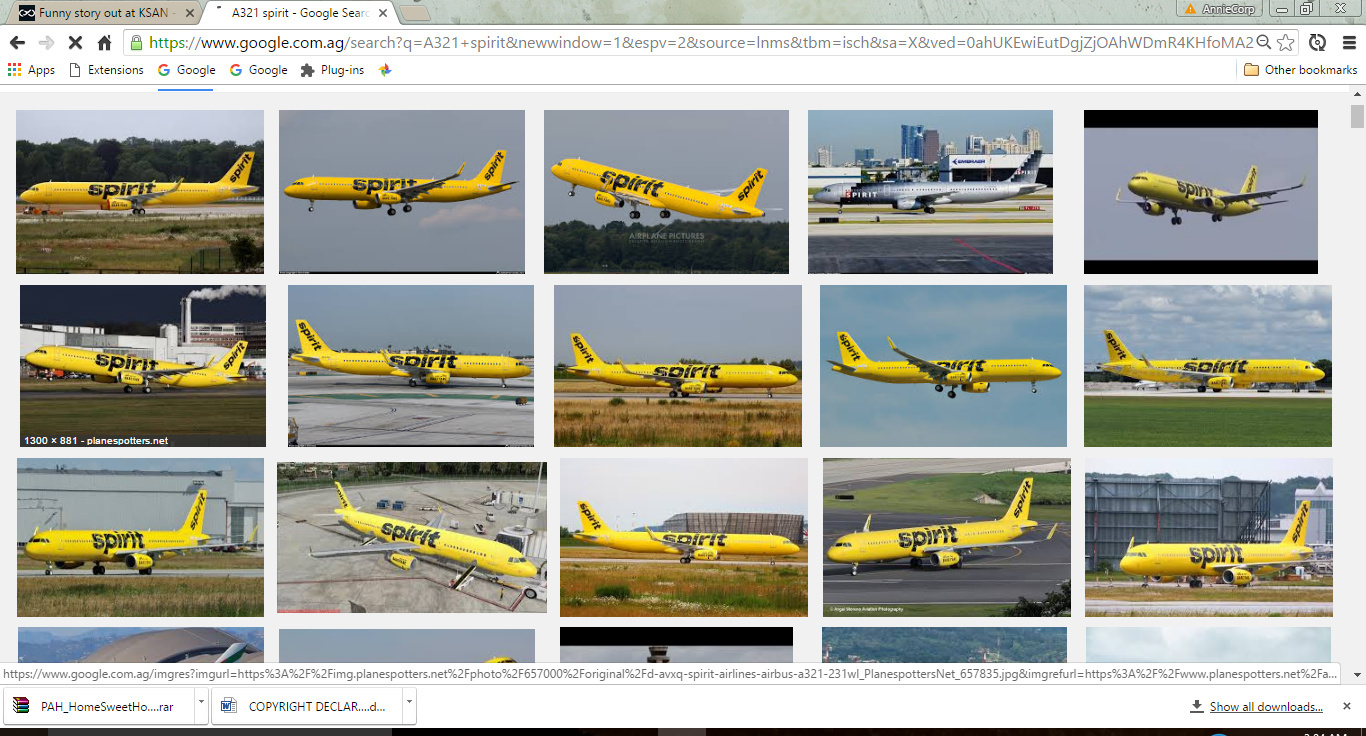
Task: Click the address bar URL field
Action: point(700,42)
